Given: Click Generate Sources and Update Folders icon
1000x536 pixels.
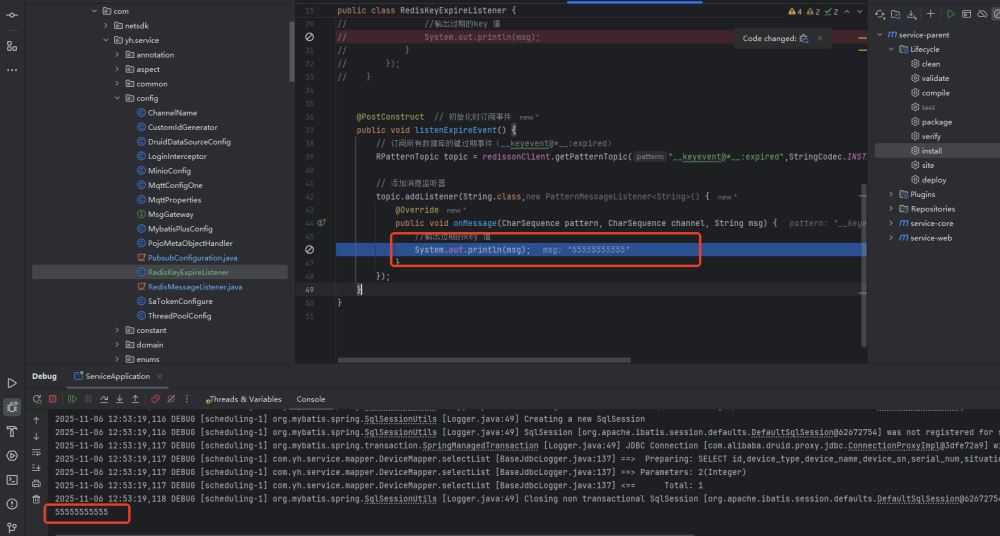Looking at the screenshot, I should pos(895,14).
